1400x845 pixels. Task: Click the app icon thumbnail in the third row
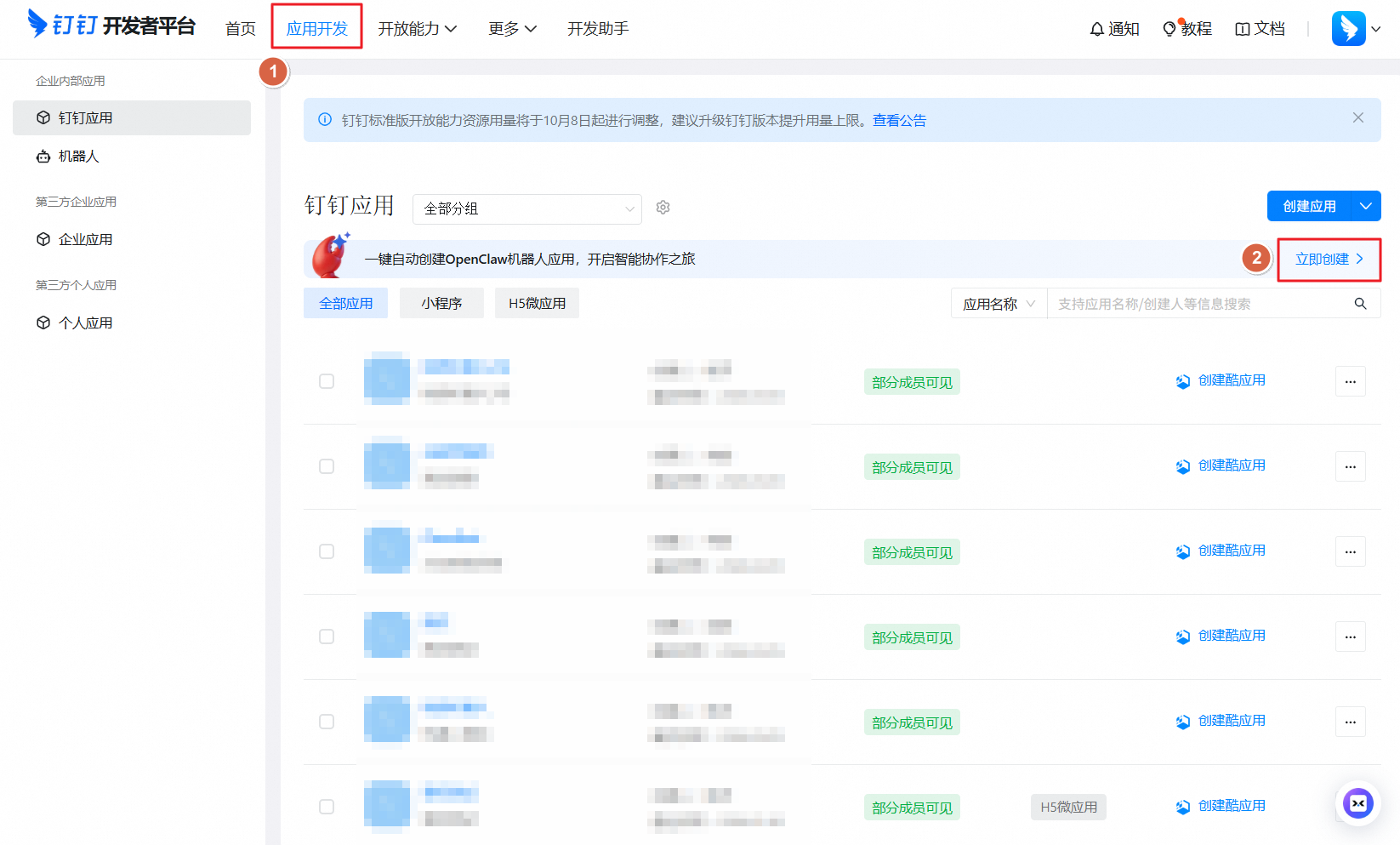click(387, 549)
